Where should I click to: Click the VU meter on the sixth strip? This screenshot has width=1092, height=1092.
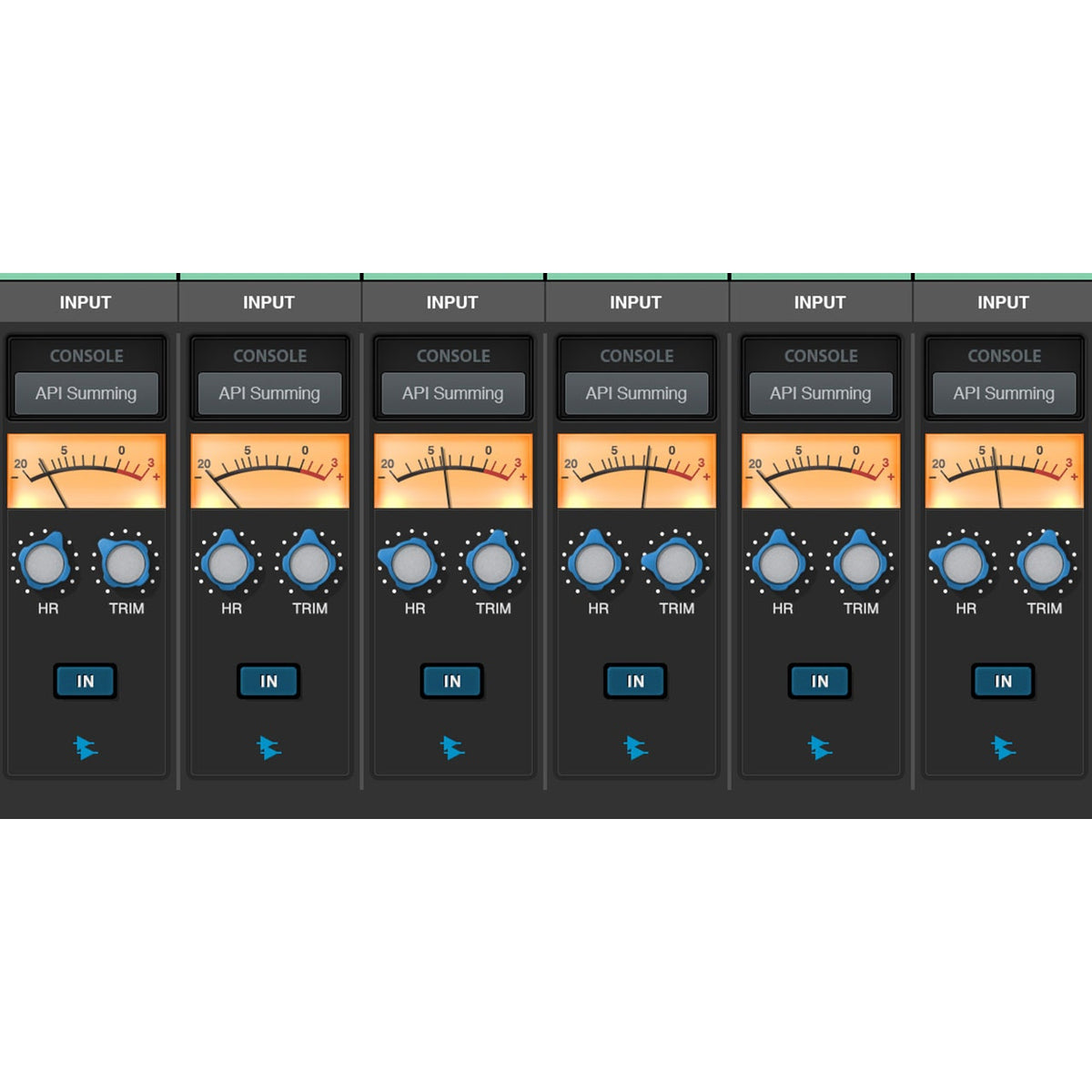(x=1004, y=471)
